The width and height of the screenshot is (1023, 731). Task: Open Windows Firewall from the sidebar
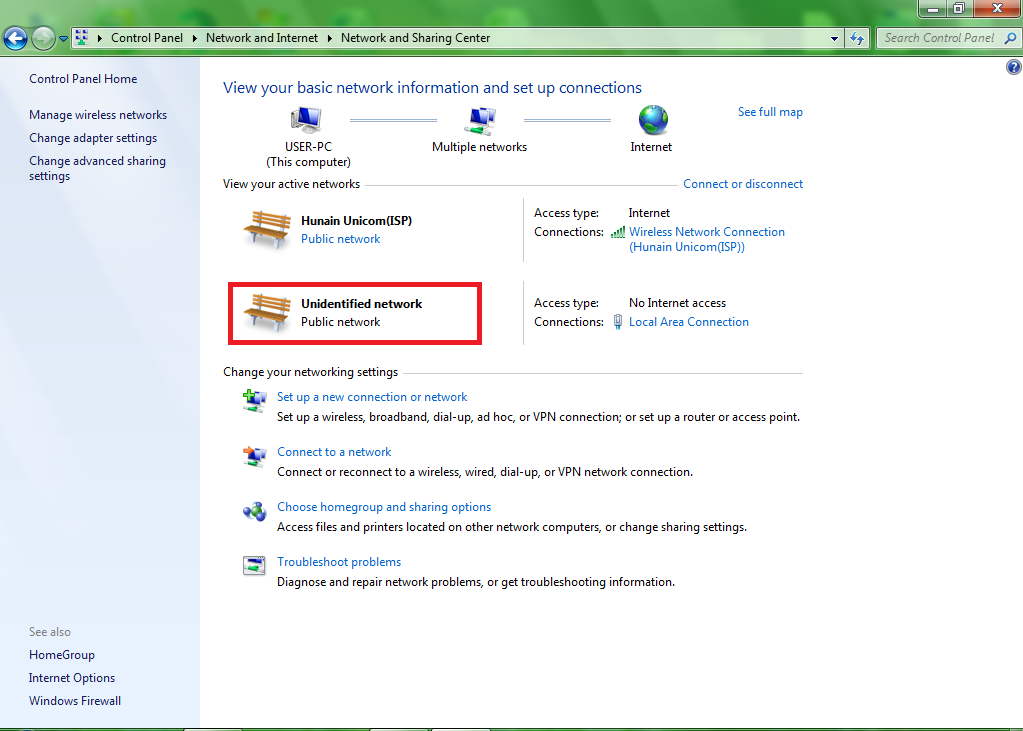click(x=74, y=700)
